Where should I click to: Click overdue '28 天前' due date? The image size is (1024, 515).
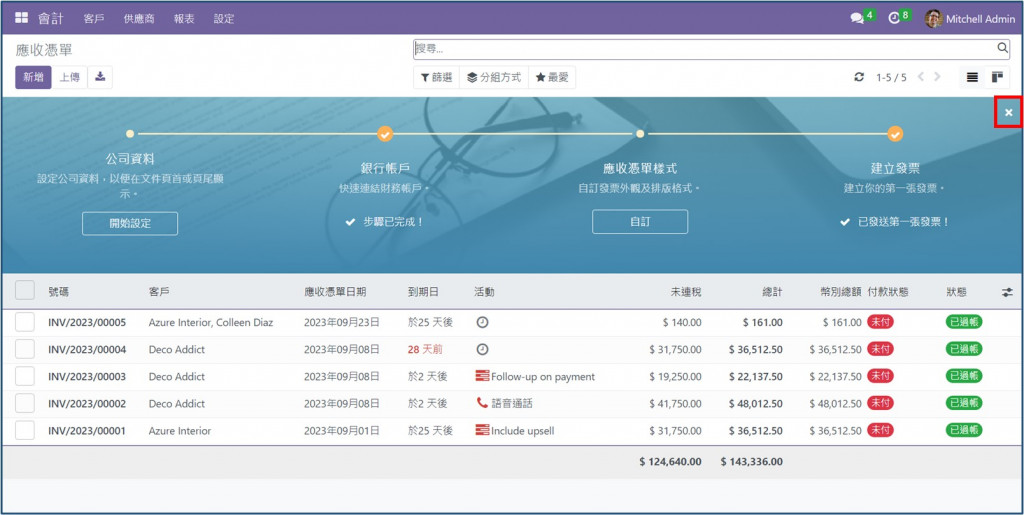(424, 349)
